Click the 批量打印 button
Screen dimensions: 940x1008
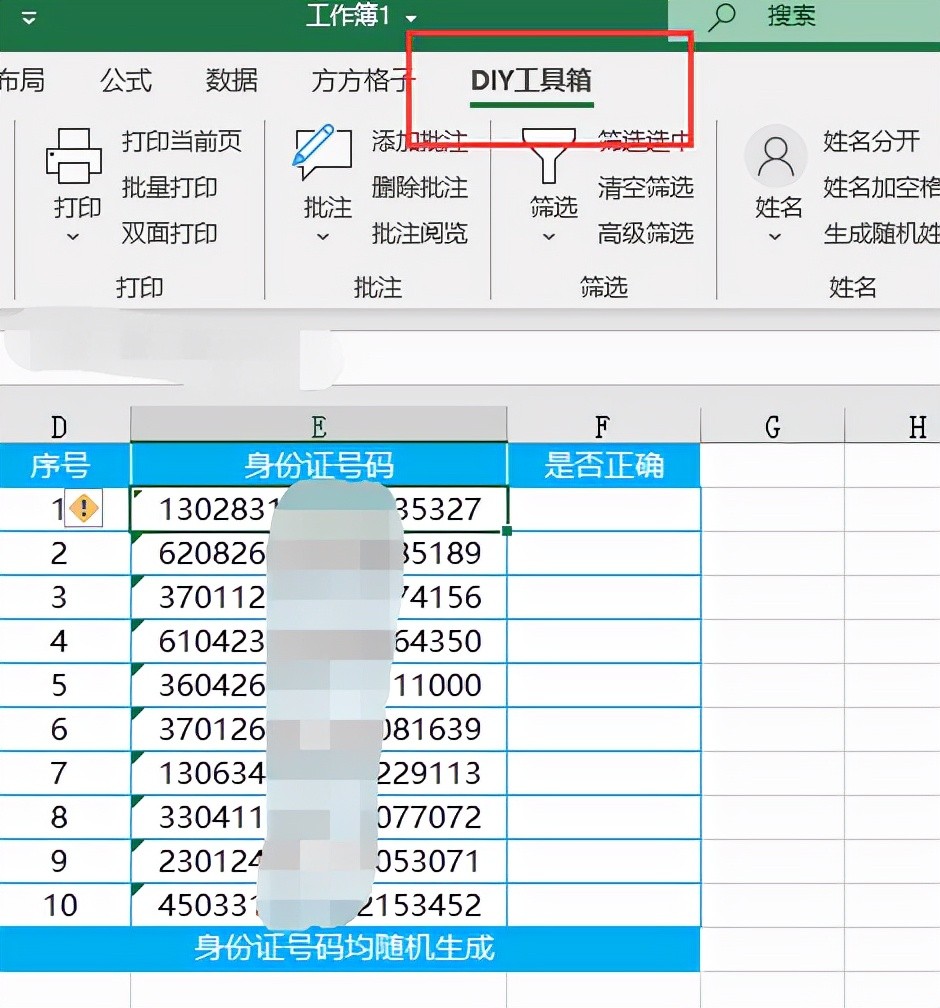click(x=169, y=187)
